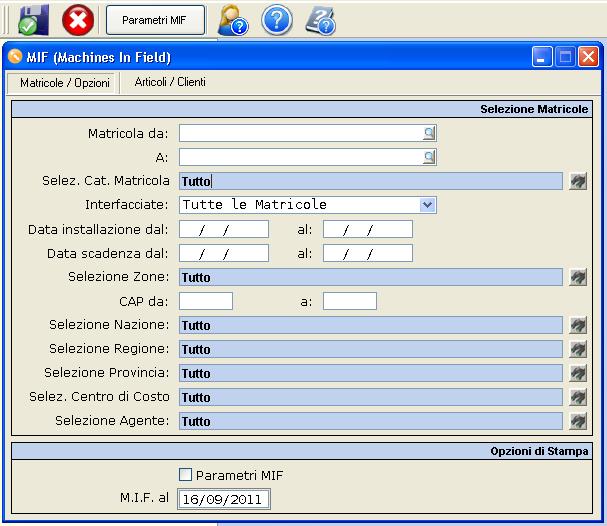Click the M.I.F. al date field
607x526 pixels.
224,499
